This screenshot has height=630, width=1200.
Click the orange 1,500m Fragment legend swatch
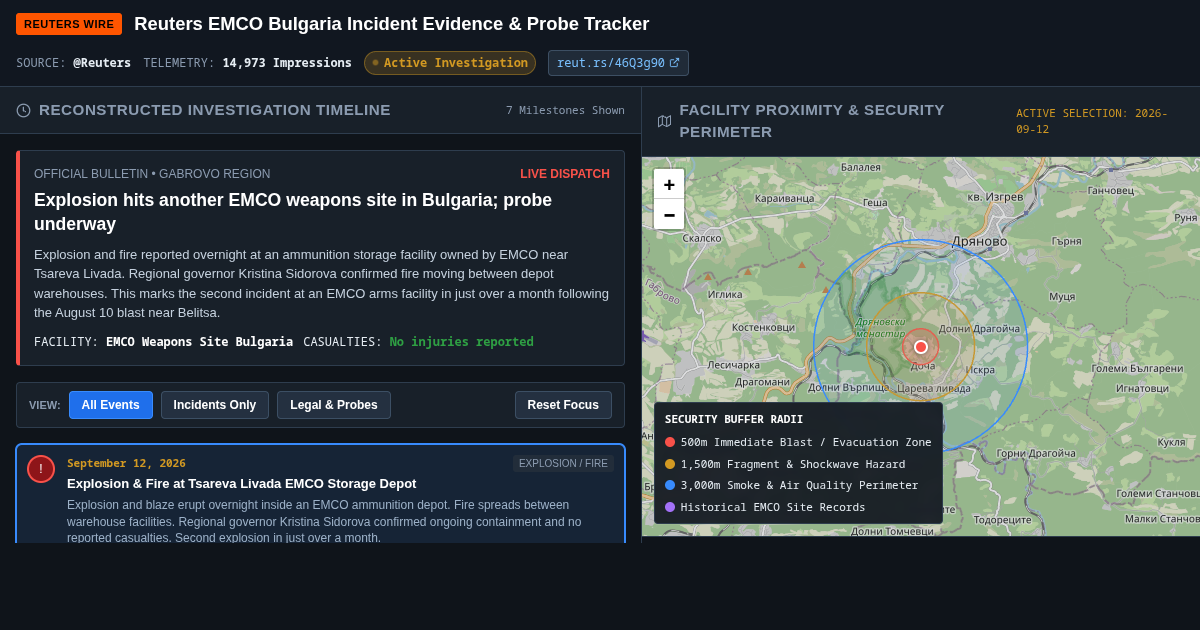pos(670,464)
